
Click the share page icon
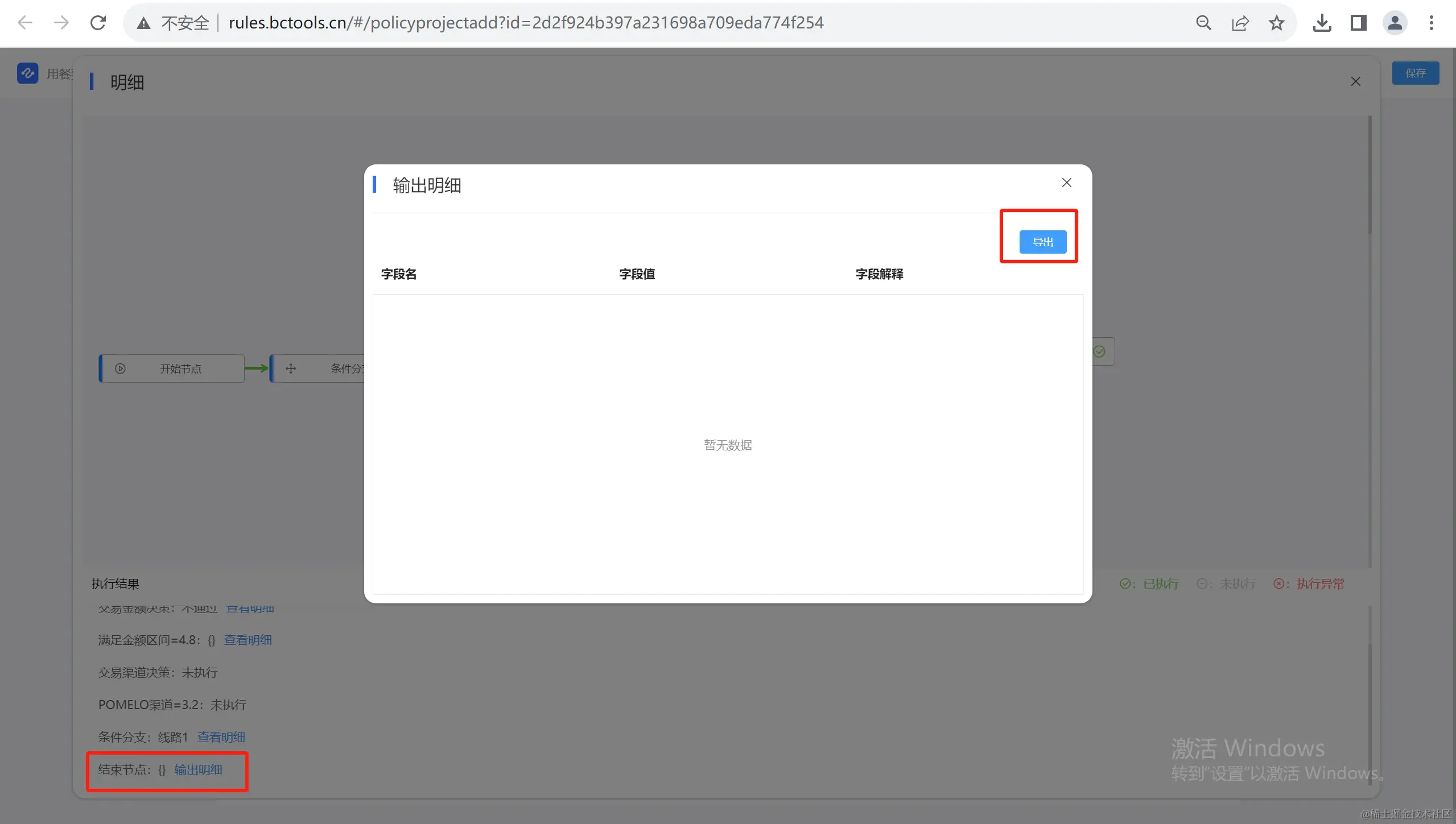click(1240, 23)
